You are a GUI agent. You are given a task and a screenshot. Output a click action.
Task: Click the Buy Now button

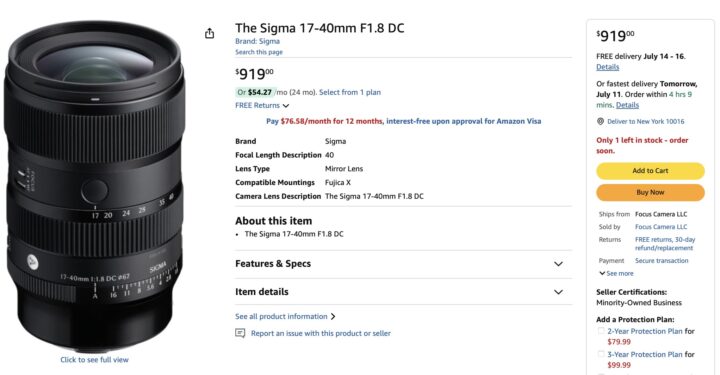click(650, 192)
